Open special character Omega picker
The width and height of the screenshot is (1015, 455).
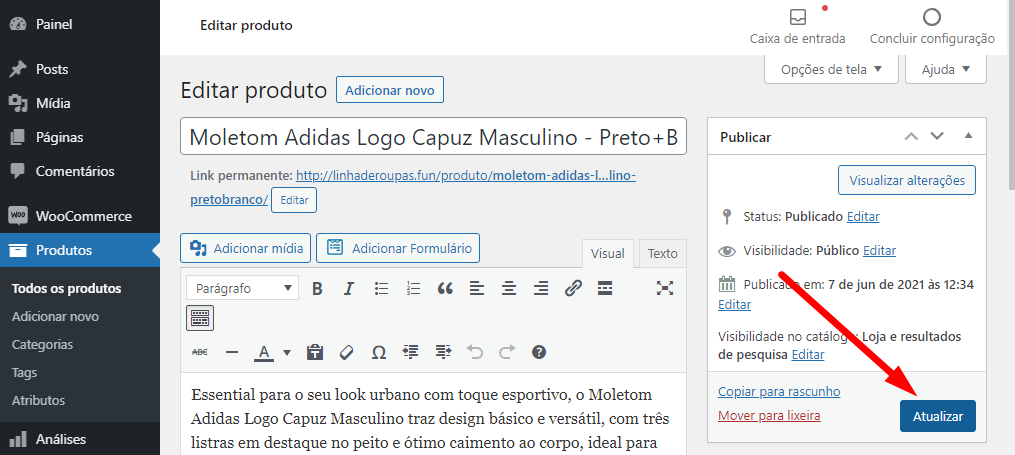[379, 352]
